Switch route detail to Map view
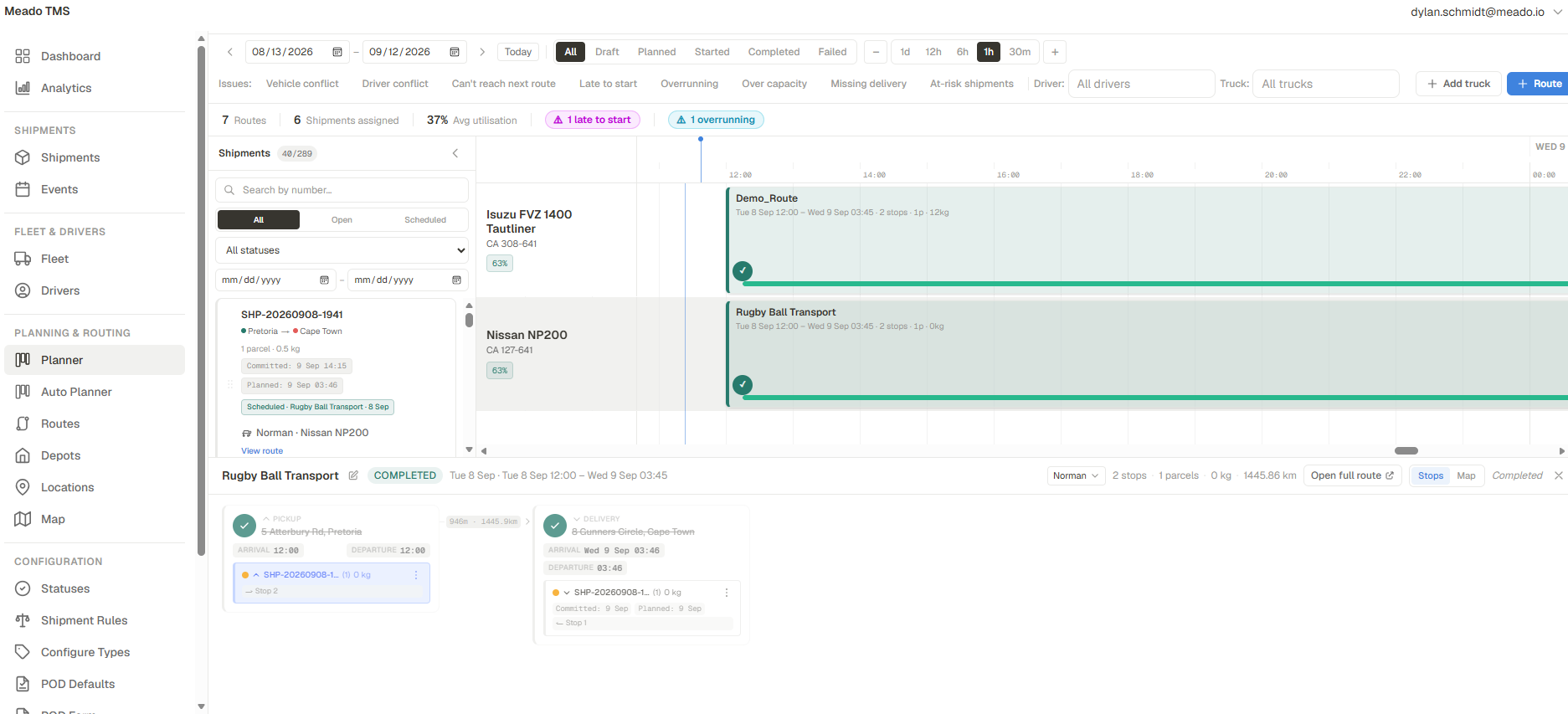This screenshot has height=714, width=1568. [x=1466, y=475]
